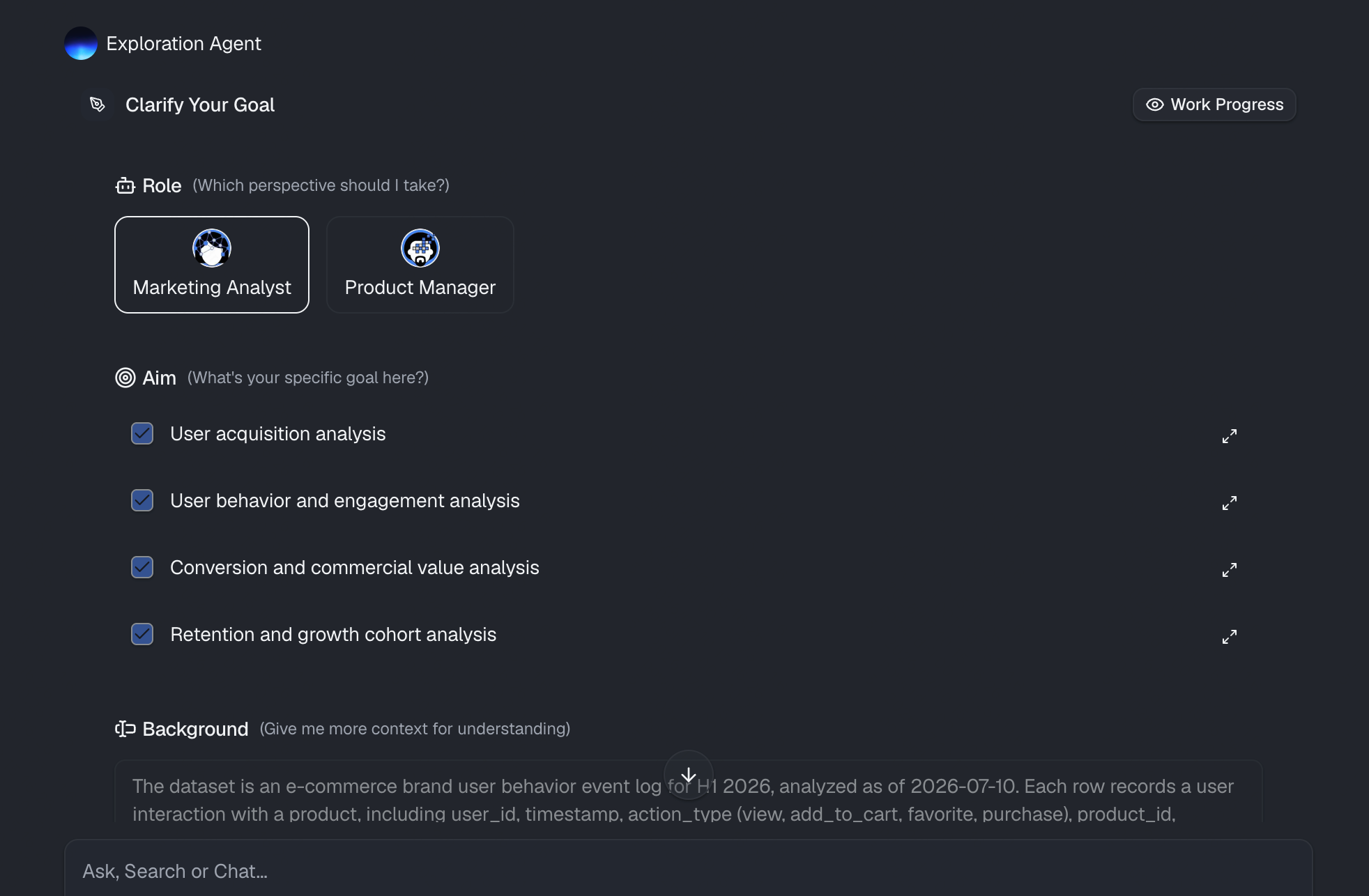
Task: Toggle User behavior and engagement analysis checkbox
Action: tap(142, 500)
